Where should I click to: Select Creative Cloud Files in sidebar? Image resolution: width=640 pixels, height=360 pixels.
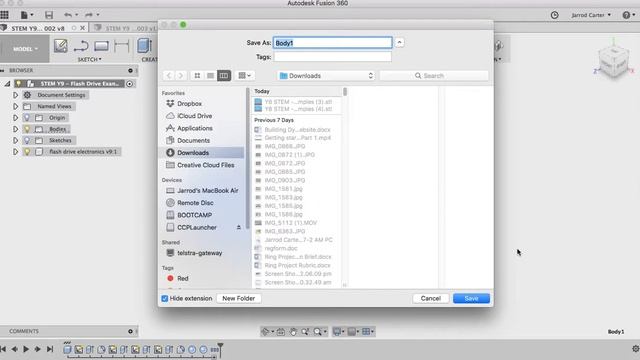206,165
